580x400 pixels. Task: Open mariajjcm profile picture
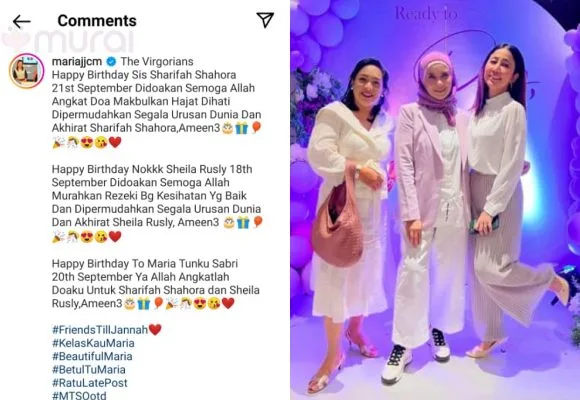[27, 71]
